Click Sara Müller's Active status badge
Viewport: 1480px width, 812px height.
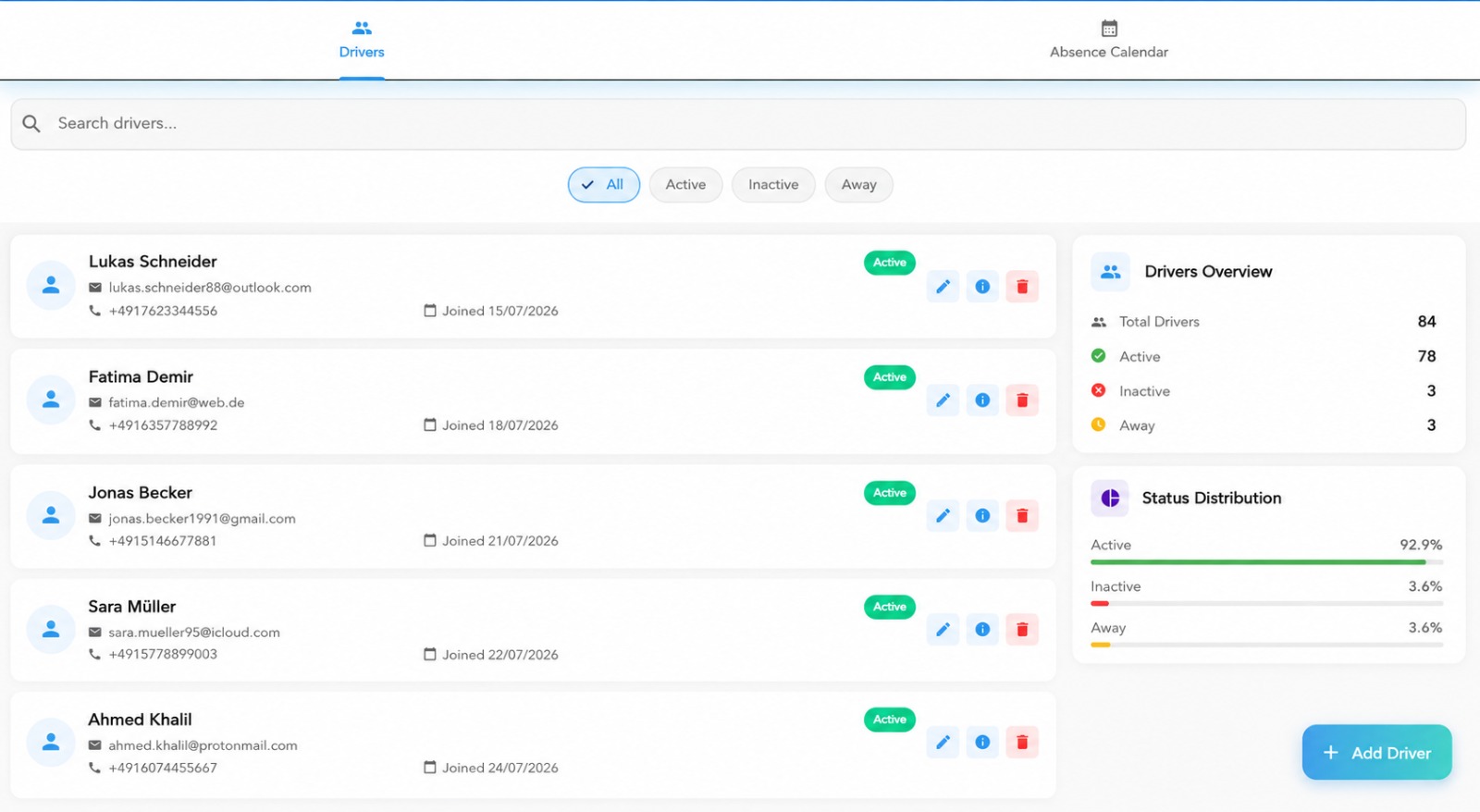(890, 607)
